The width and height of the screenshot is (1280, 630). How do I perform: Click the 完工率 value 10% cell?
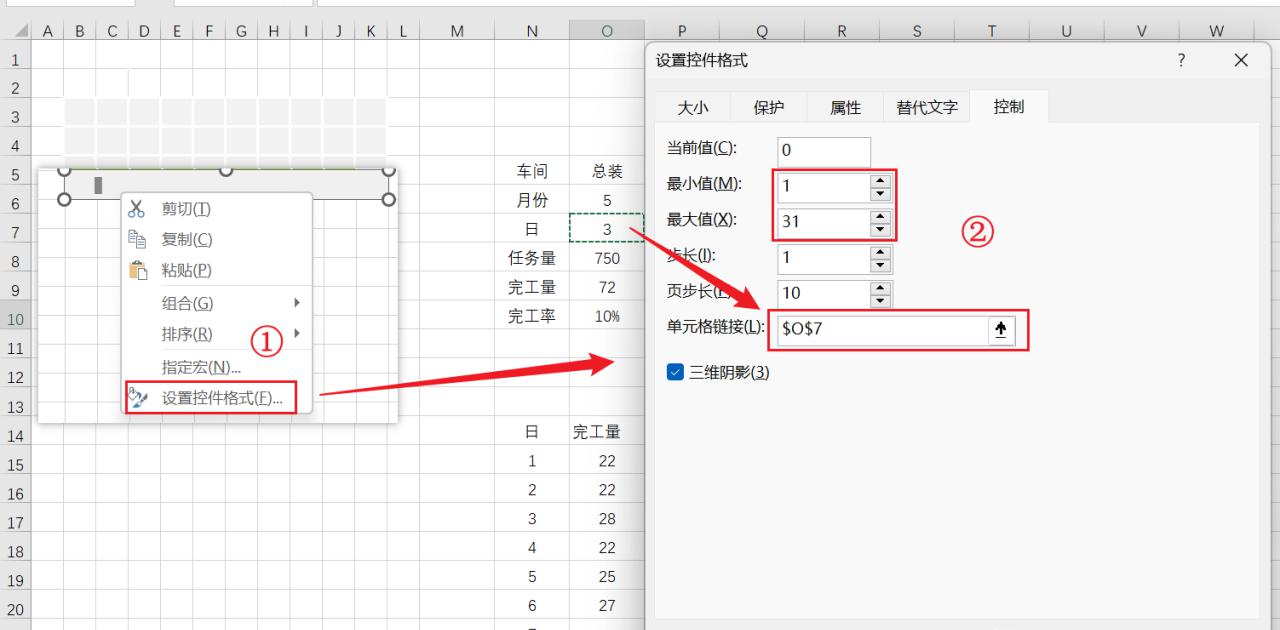607,316
